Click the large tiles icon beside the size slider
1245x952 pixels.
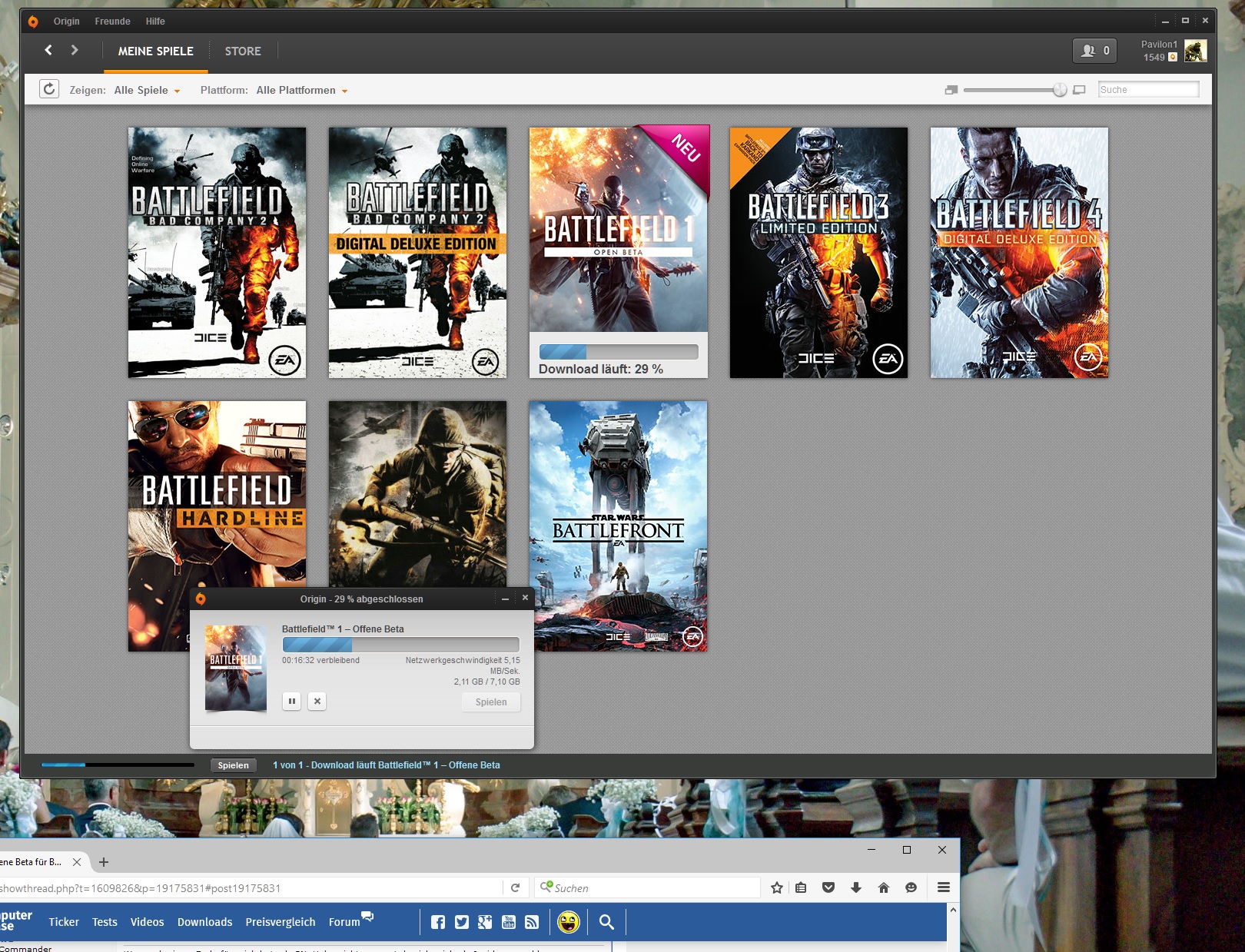(1079, 90)
